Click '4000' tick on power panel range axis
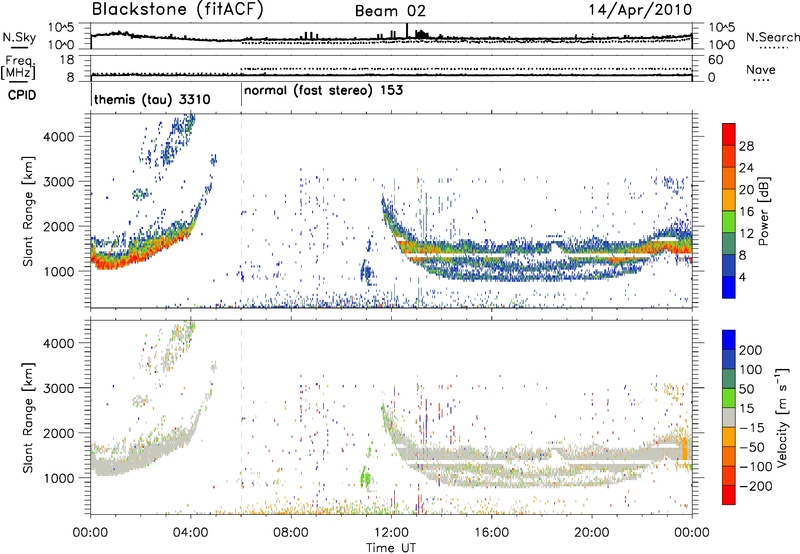Screen dimensions: 800x554 pos(59,137)
